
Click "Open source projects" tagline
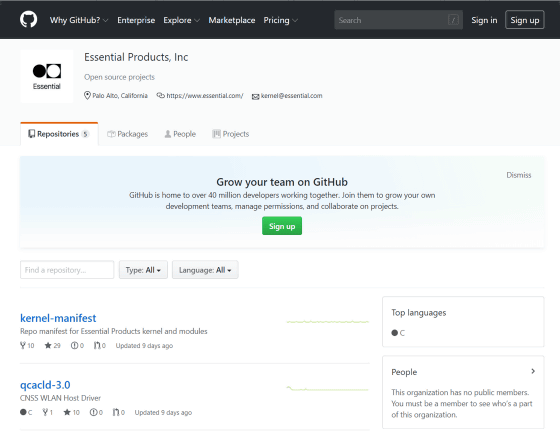(x=119, y=77)
